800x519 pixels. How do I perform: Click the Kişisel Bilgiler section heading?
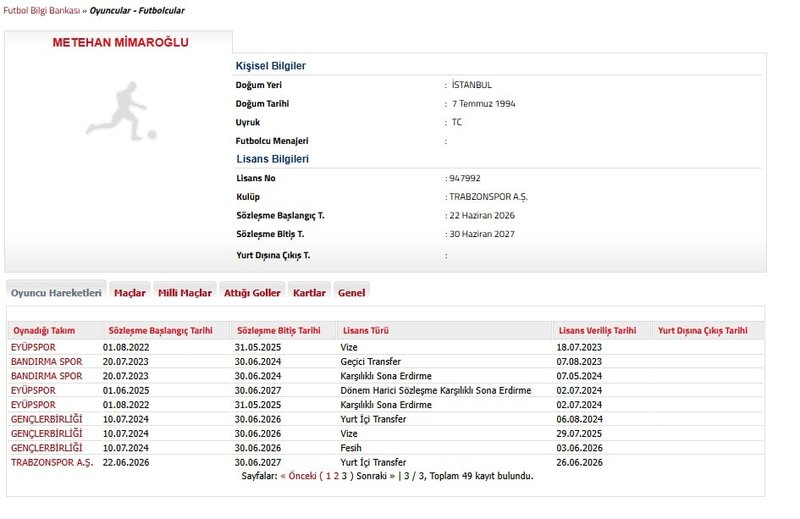270,66
